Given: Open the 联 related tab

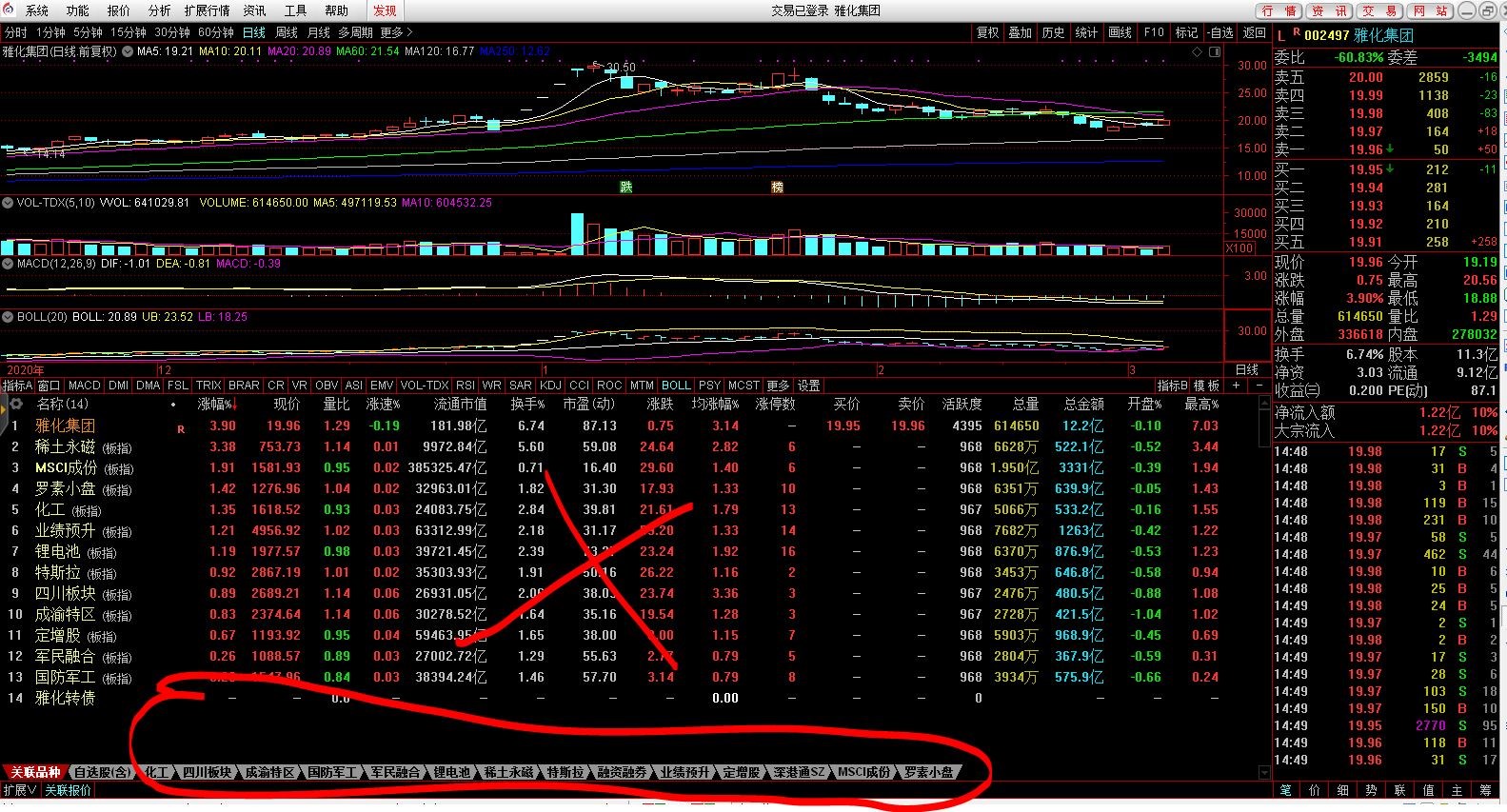Looking at the screenshot, I should [x=1399, y=790].
